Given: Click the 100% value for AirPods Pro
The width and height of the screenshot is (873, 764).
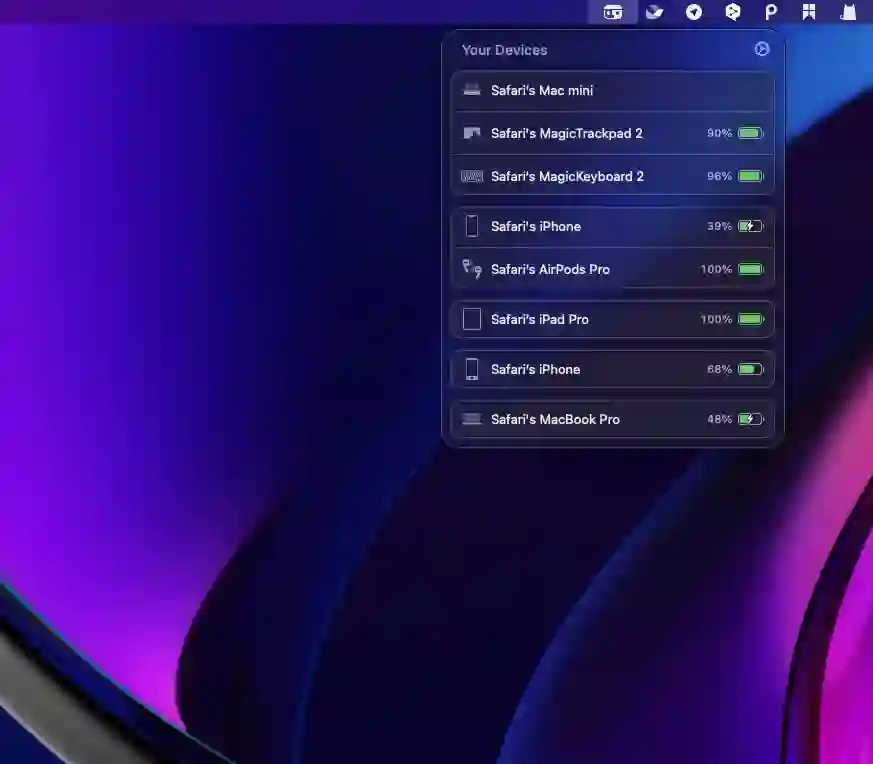Looking at the screenshot, I should 716,269.
